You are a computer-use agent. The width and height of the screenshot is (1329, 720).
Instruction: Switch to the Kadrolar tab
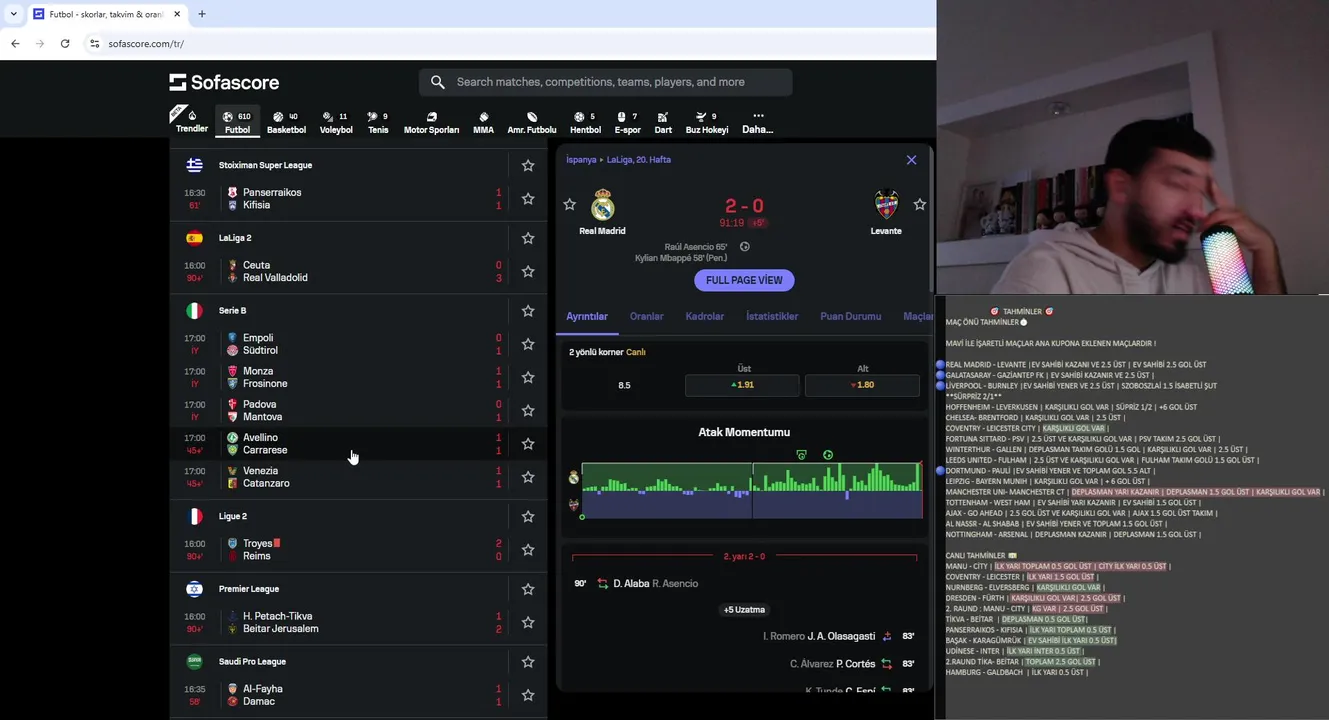[x=704, y=316]
